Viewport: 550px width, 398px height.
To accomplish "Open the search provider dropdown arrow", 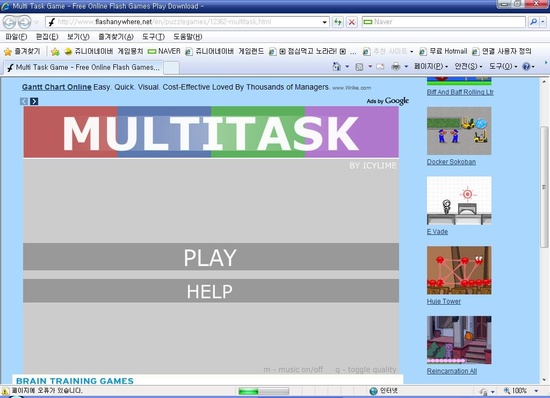I will pyautogui.click(x=542, y=22).
